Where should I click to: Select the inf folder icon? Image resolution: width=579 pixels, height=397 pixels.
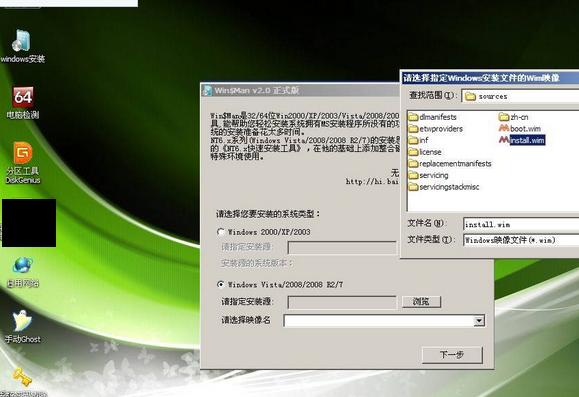[x=413, y=140]
